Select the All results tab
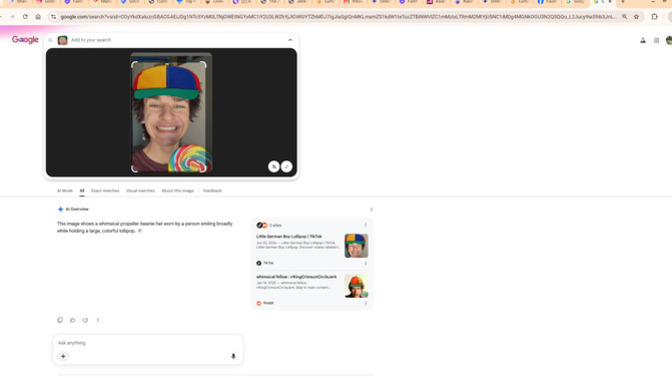672x378 pixels. click(x=82, y=191)
